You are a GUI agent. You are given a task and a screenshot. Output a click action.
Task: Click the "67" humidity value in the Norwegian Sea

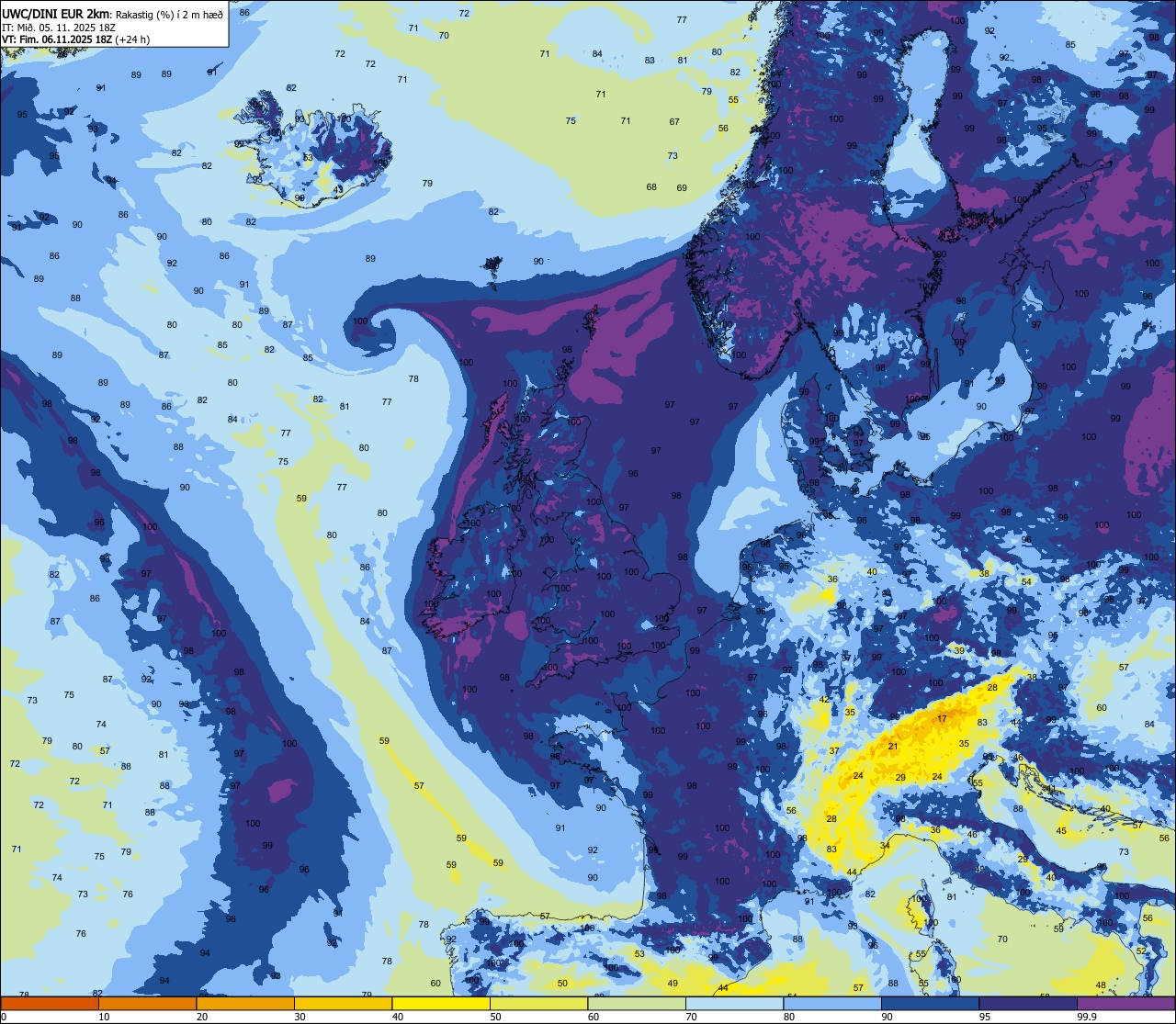point(674,122)
